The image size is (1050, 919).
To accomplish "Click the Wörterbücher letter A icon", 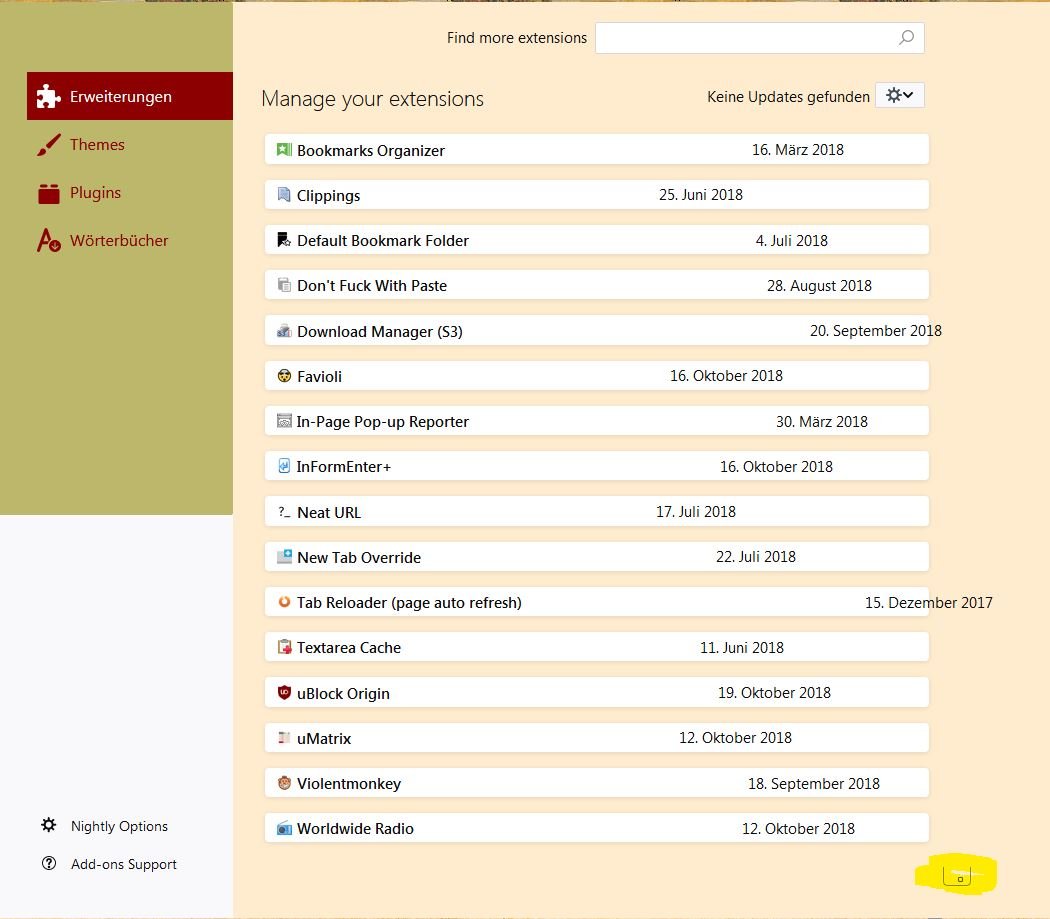I will (x=48, y=240).
